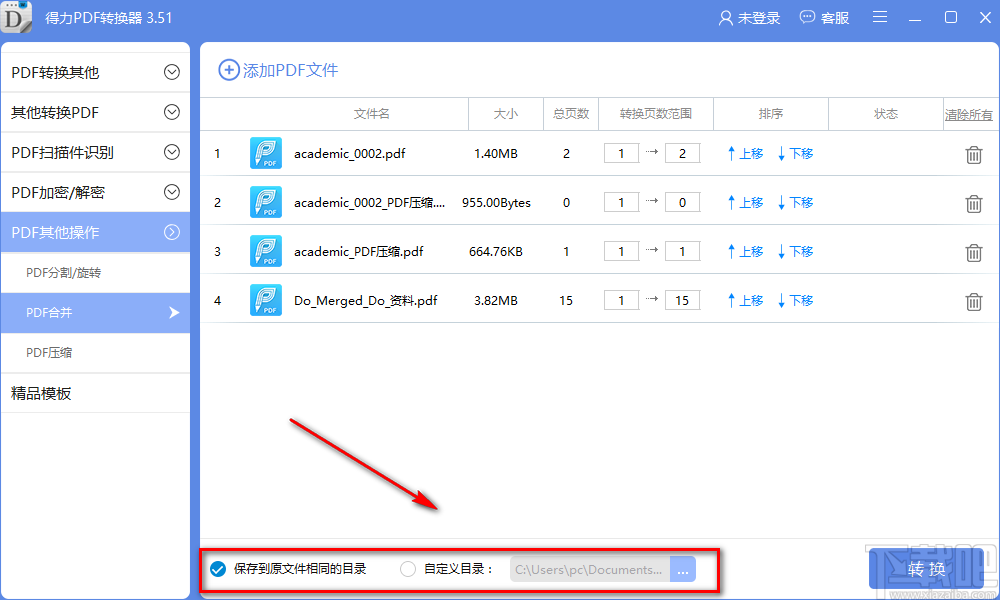Open the hamburger menu in title bar
The height and width of the screenshot is (600, 1000).
pos(879,17)
